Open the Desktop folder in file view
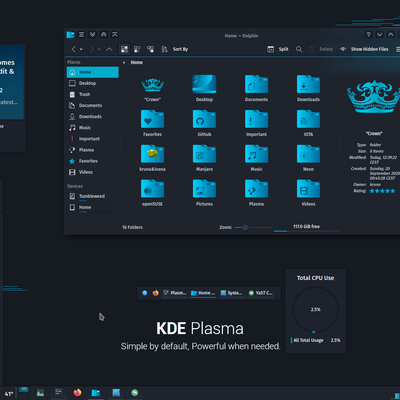 204,84
